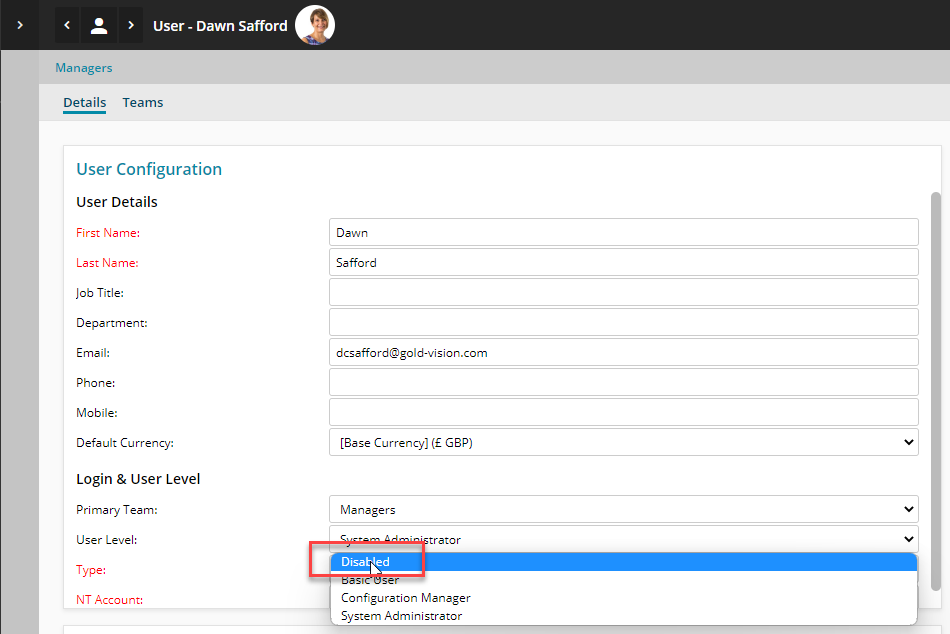Click the Email address field

[x=623, y=352]
